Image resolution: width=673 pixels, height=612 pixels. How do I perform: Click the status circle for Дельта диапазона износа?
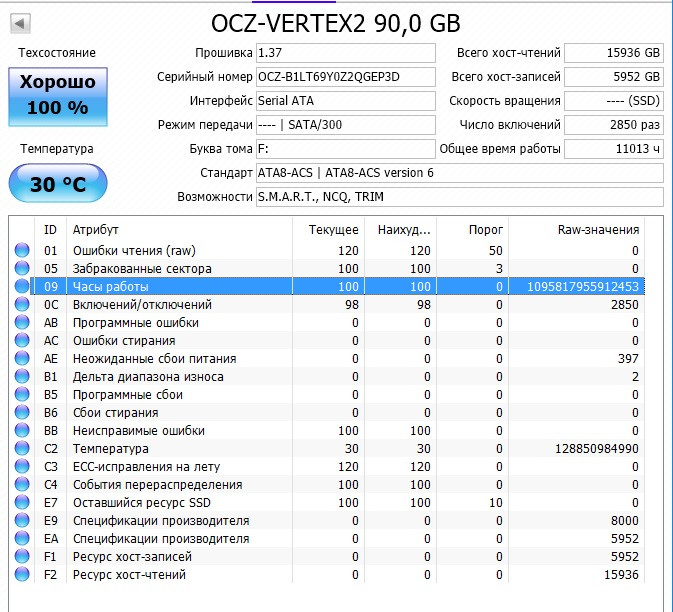click(x=22, y=376)
